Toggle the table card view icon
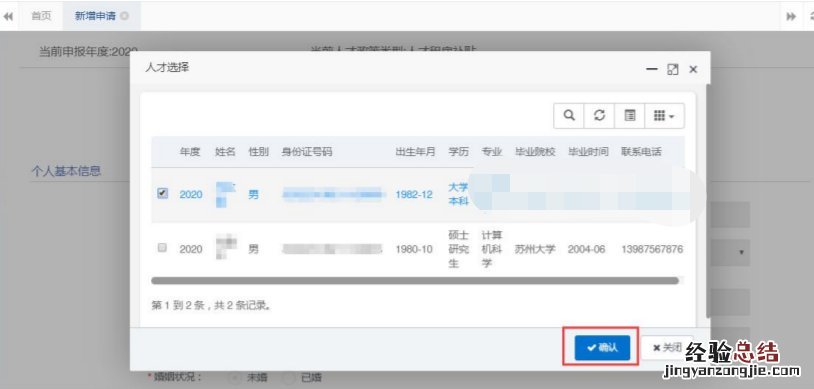Image resolution: width=814 pixels, height=389 pixels. (629, 116)
